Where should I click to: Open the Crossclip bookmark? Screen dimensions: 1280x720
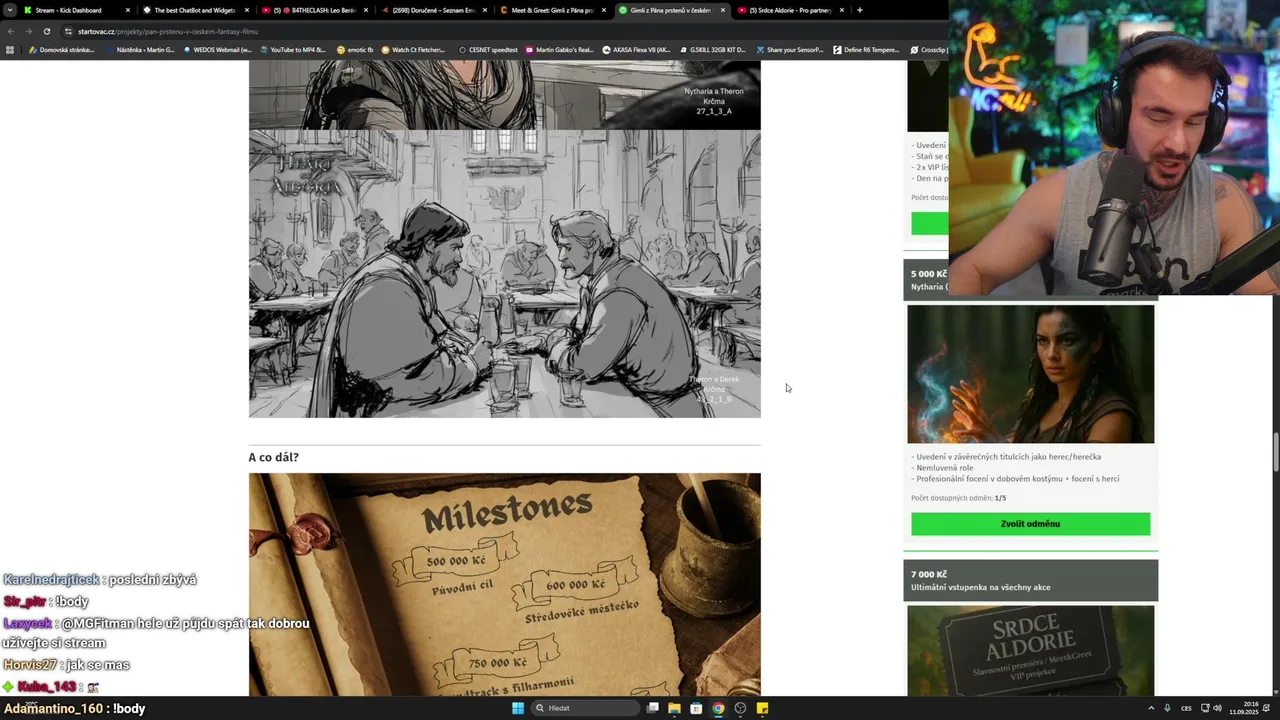pos(929,49)
